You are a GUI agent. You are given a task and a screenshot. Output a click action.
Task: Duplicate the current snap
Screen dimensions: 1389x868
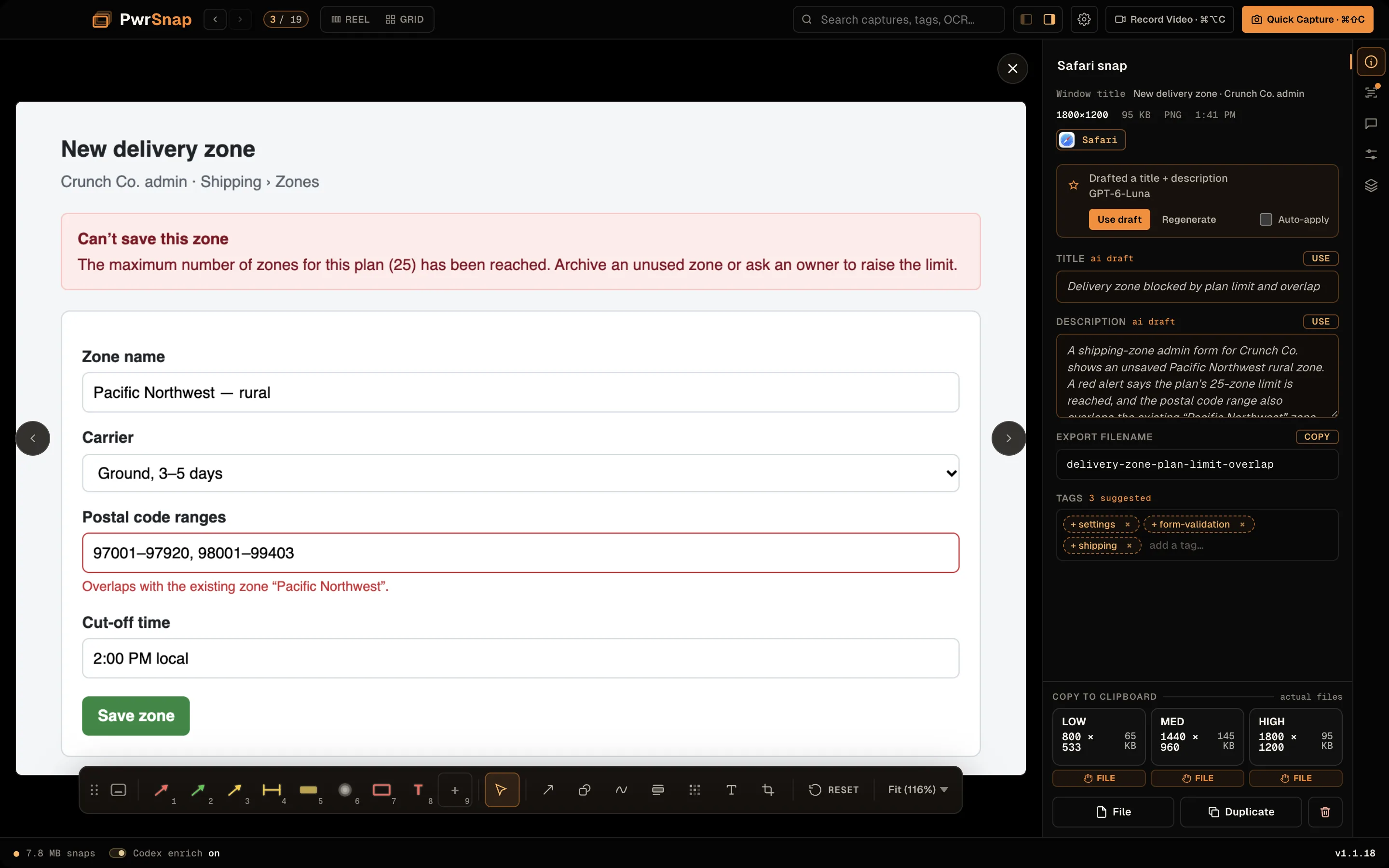[x=1241, y=812]
